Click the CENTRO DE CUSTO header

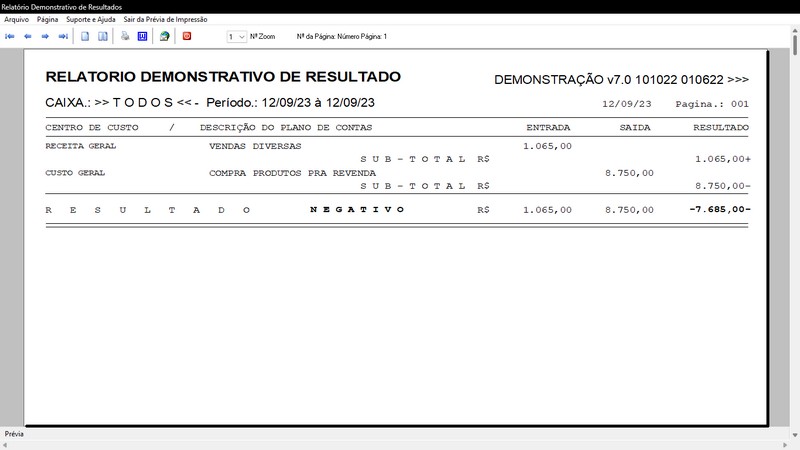[92, 128]
